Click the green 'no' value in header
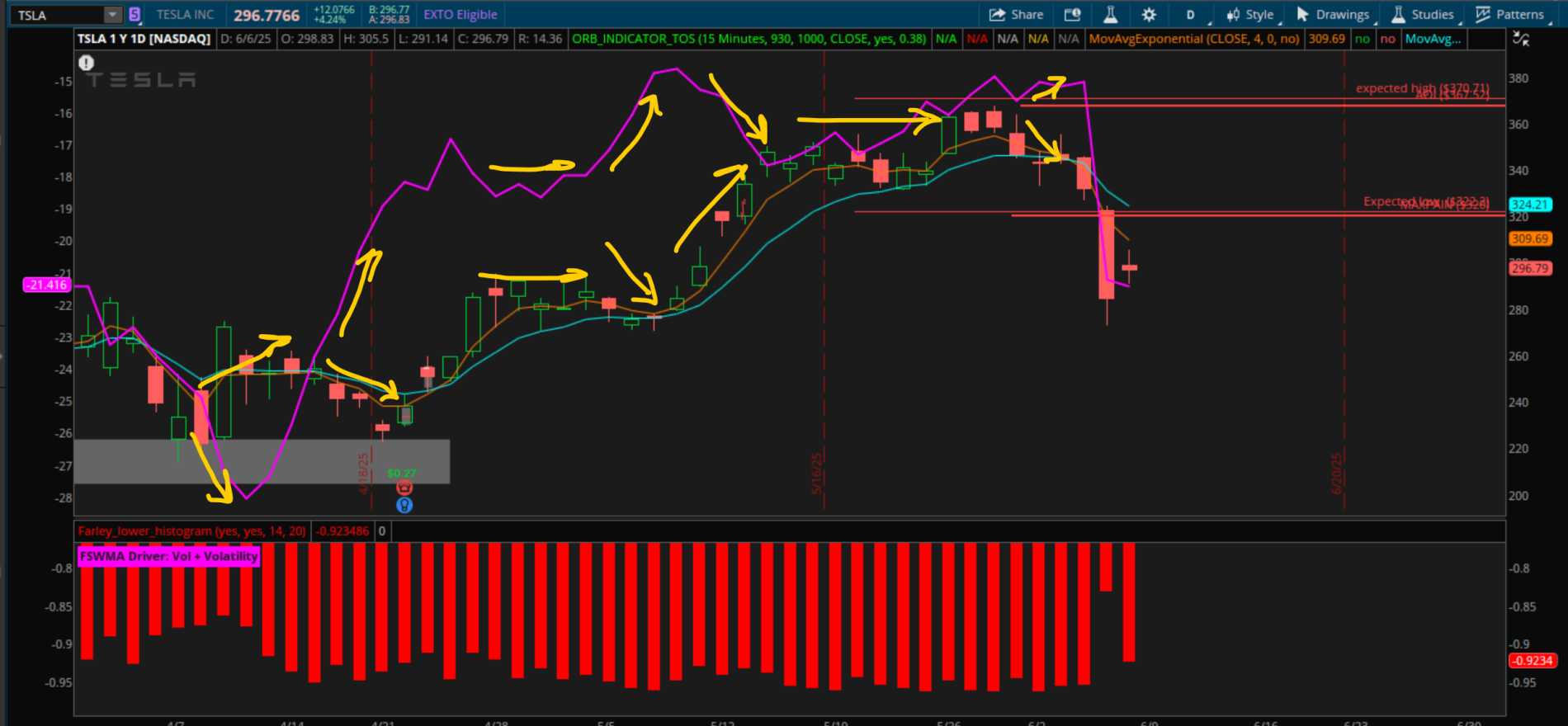Viewport: 1568px width, 726px height. tap(1363, 39)
